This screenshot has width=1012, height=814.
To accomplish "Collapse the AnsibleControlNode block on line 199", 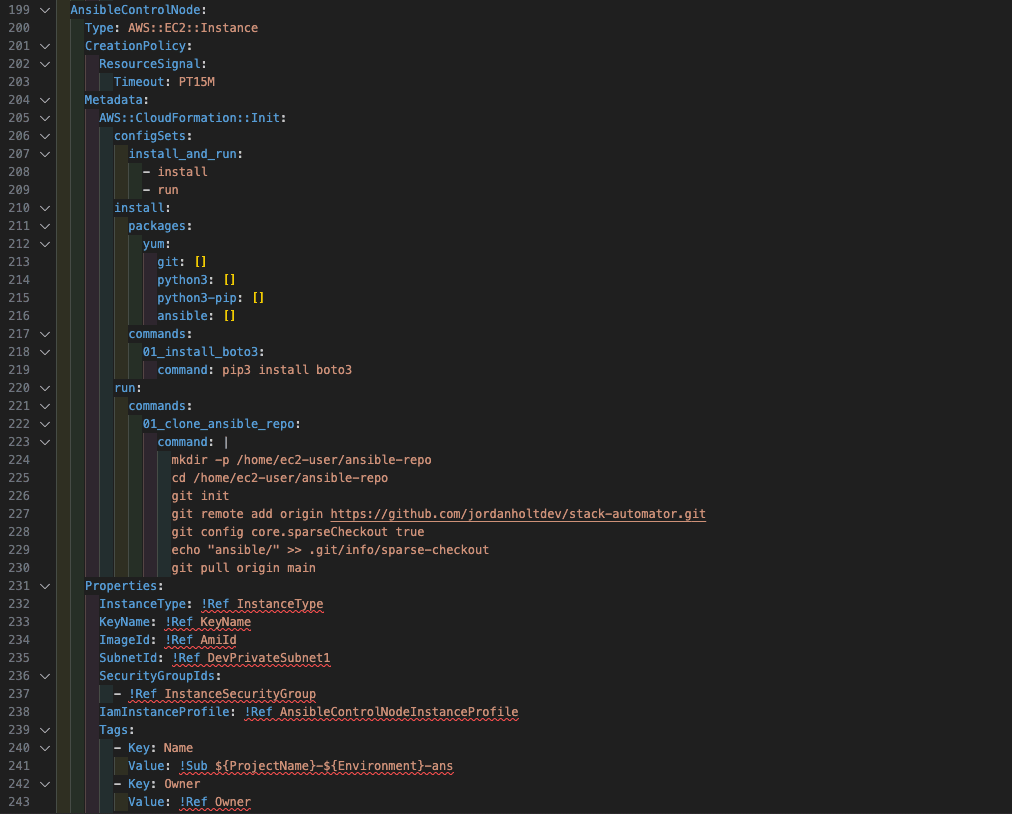I will pos(45,10).
